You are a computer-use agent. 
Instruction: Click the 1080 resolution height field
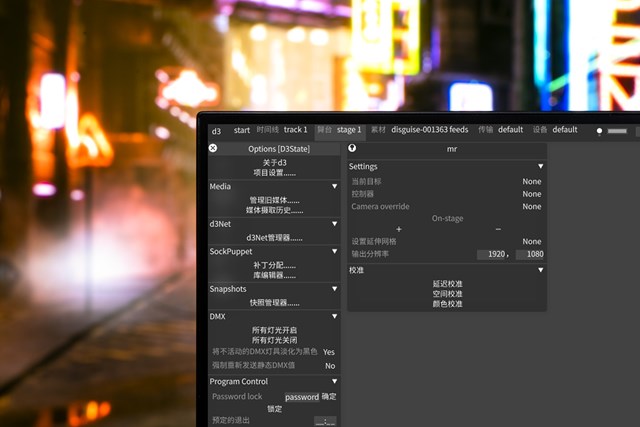click(x=530, y=254)
